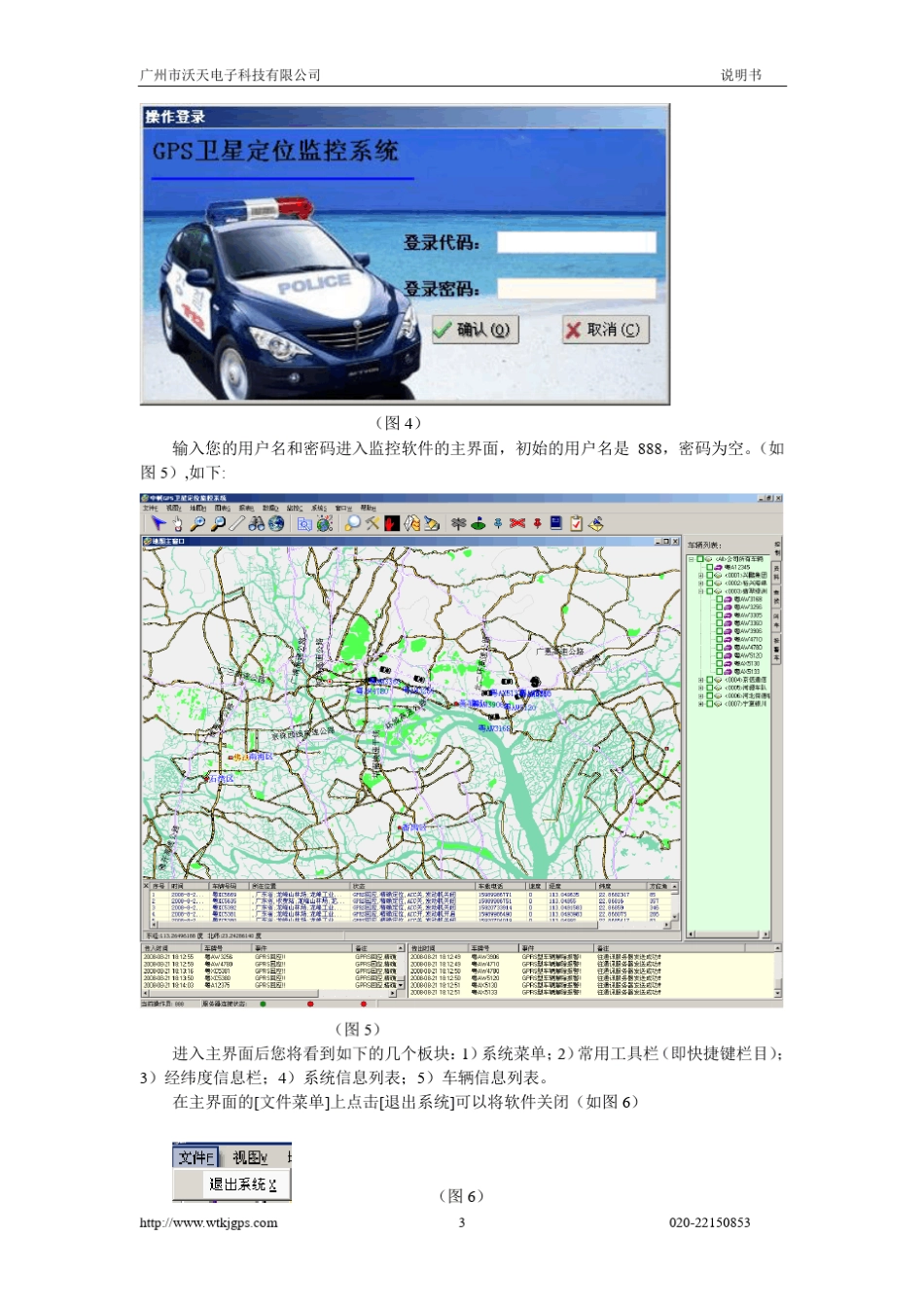This screenshot has height=1307, width=924.
Task: Expand the <0002> group node
Action: [700, 583]
